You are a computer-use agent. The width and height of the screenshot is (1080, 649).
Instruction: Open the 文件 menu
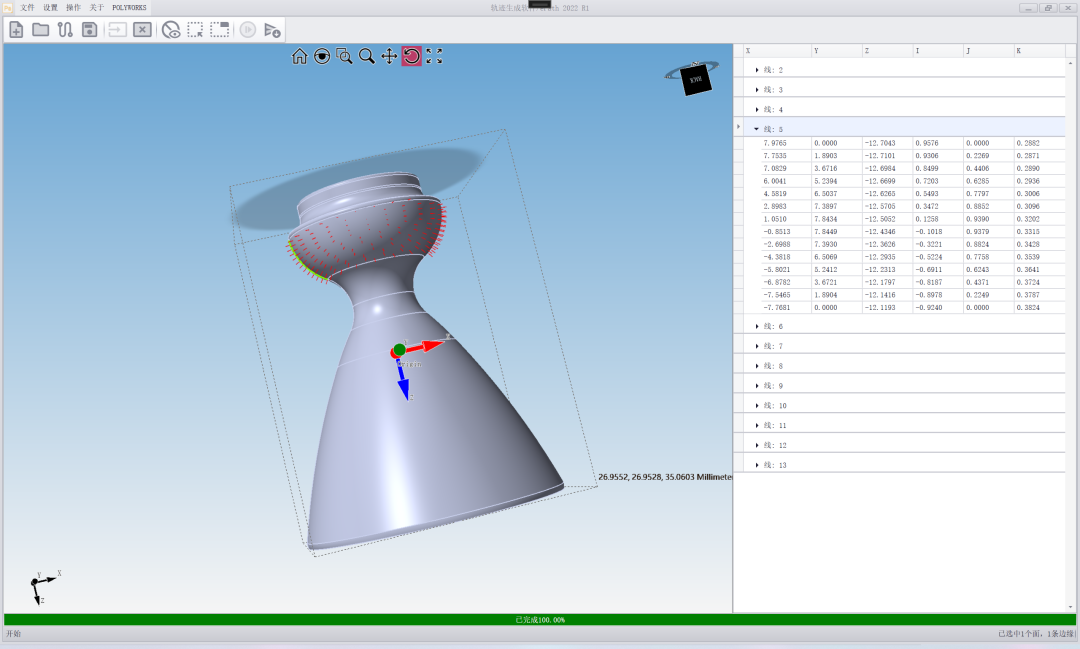pos(27,7)
